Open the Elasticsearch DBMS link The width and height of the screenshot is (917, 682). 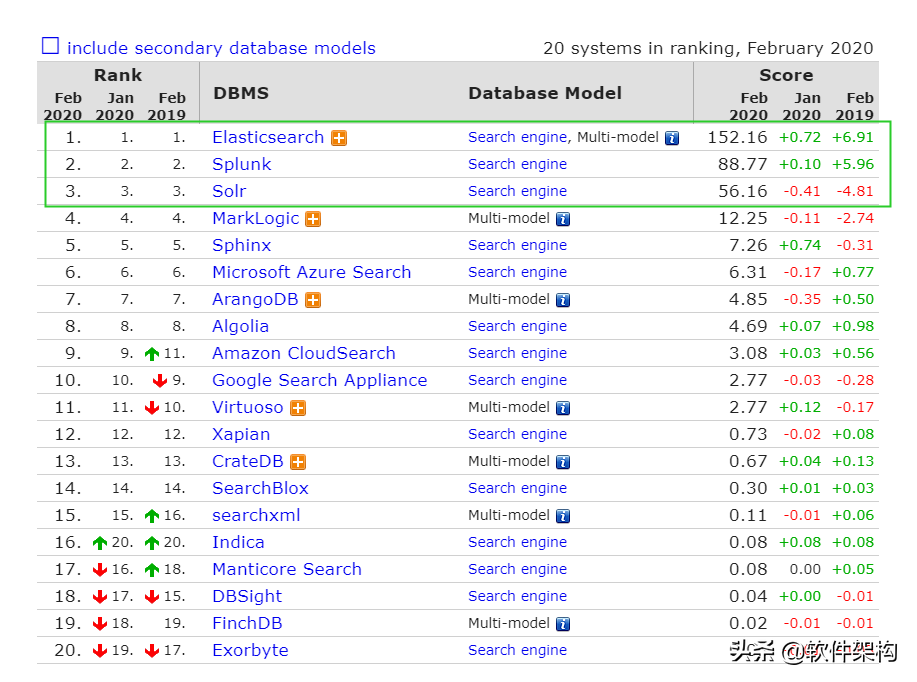pos(268,137)
